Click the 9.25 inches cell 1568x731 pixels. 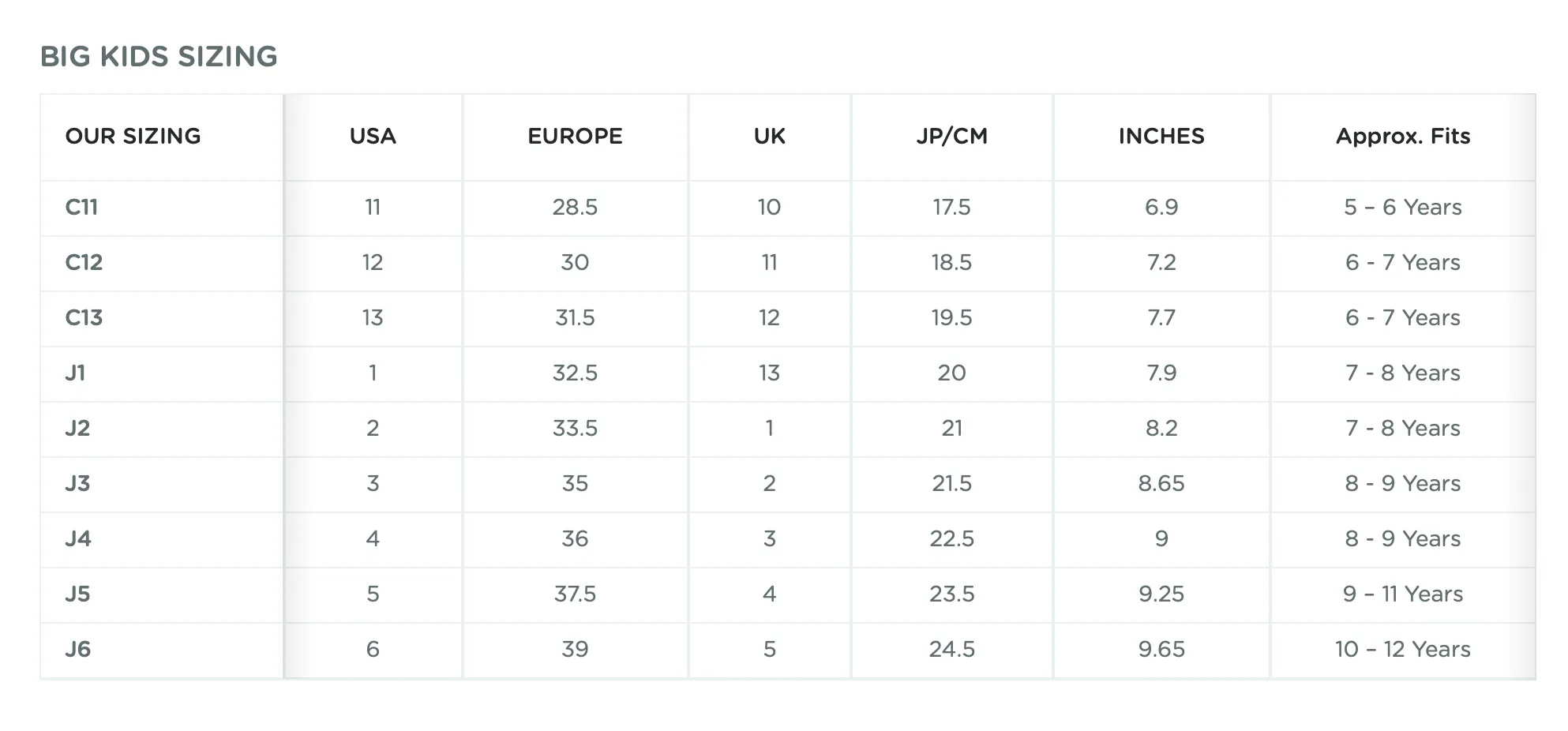pos(1161,594)
